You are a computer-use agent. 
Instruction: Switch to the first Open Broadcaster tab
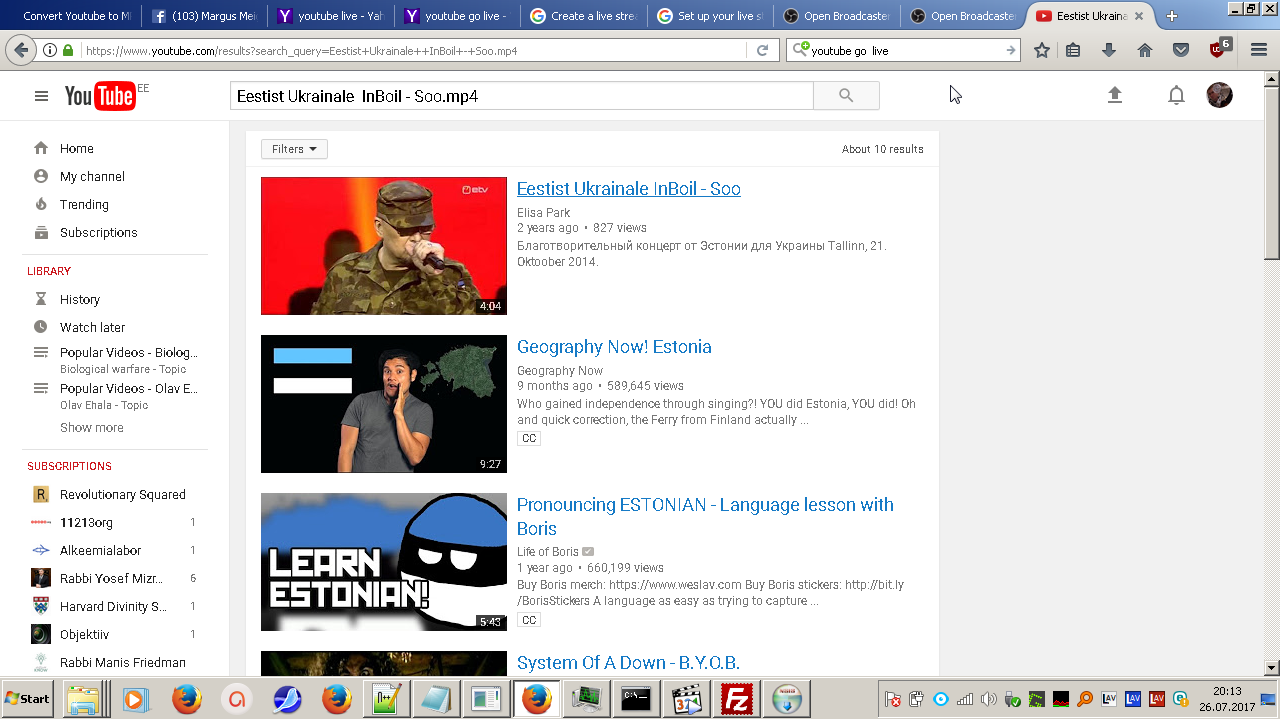837,16
